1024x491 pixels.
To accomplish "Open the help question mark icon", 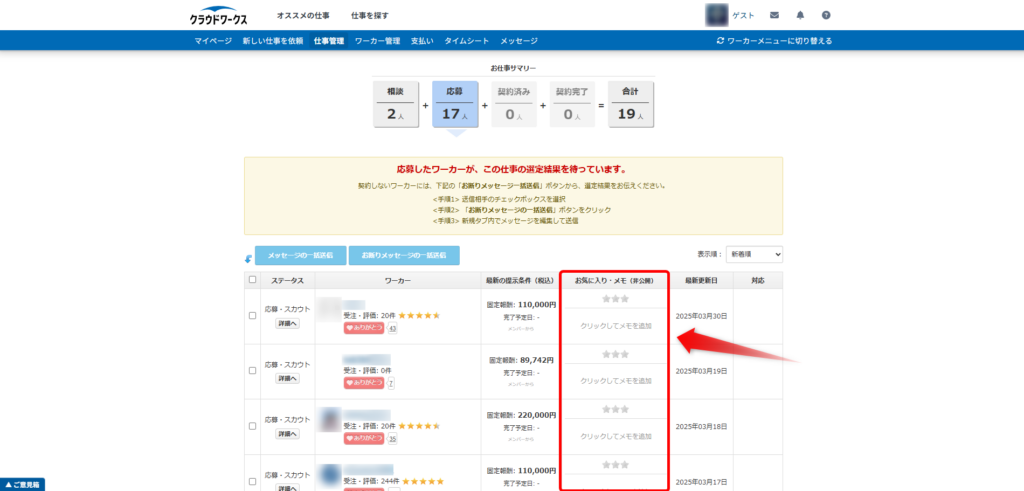I will point(826,15).
